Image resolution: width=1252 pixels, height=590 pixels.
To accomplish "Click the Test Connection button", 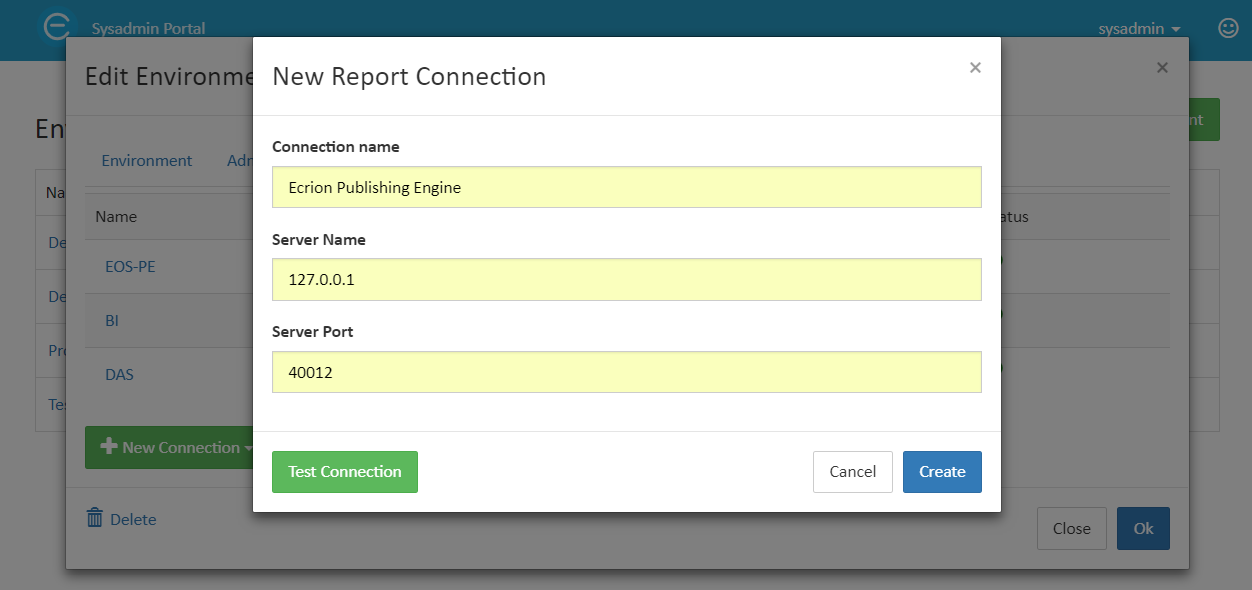I will (x=344, y=472).
